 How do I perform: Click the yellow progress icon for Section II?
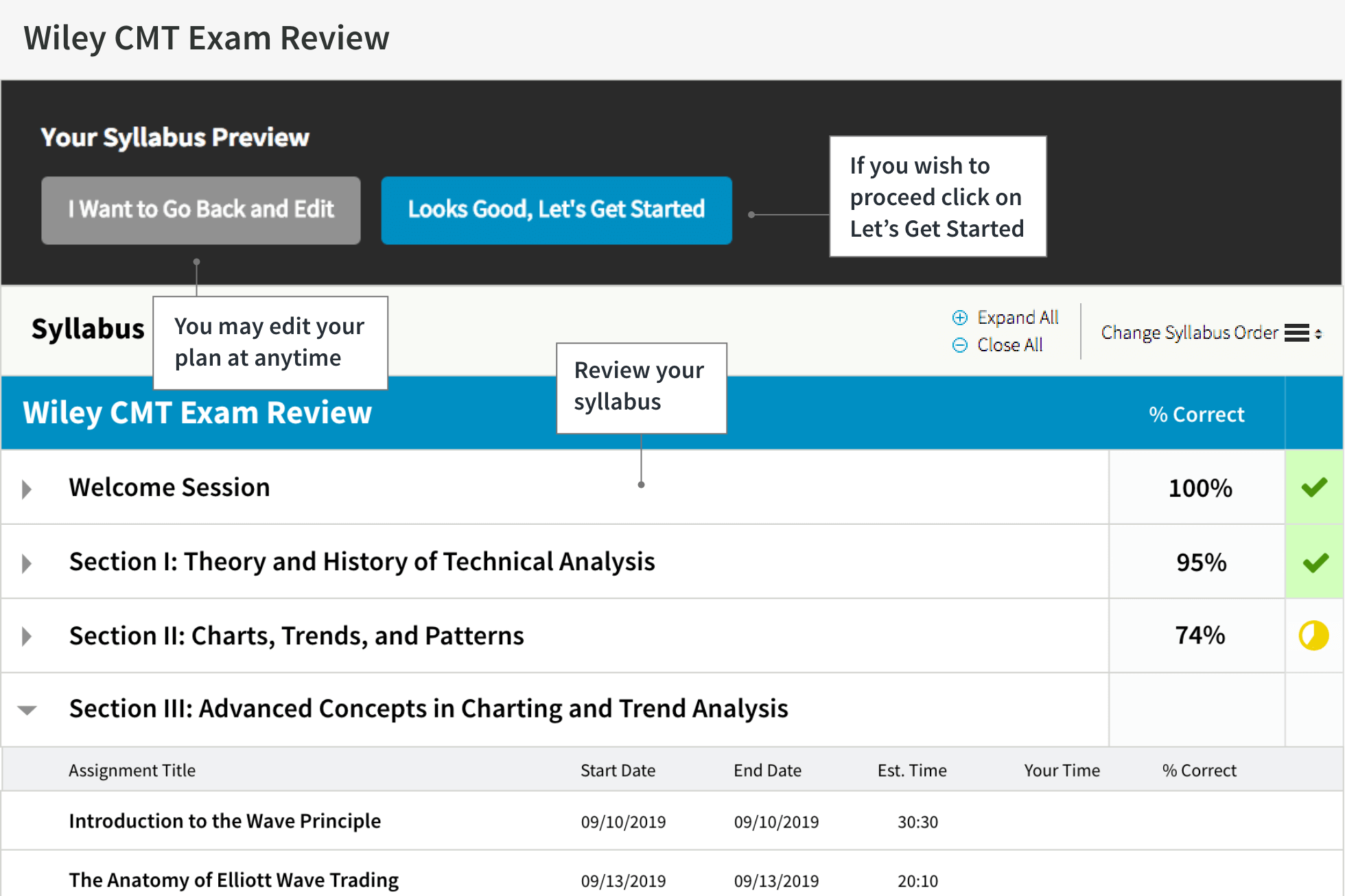(x=1313, y=635)
